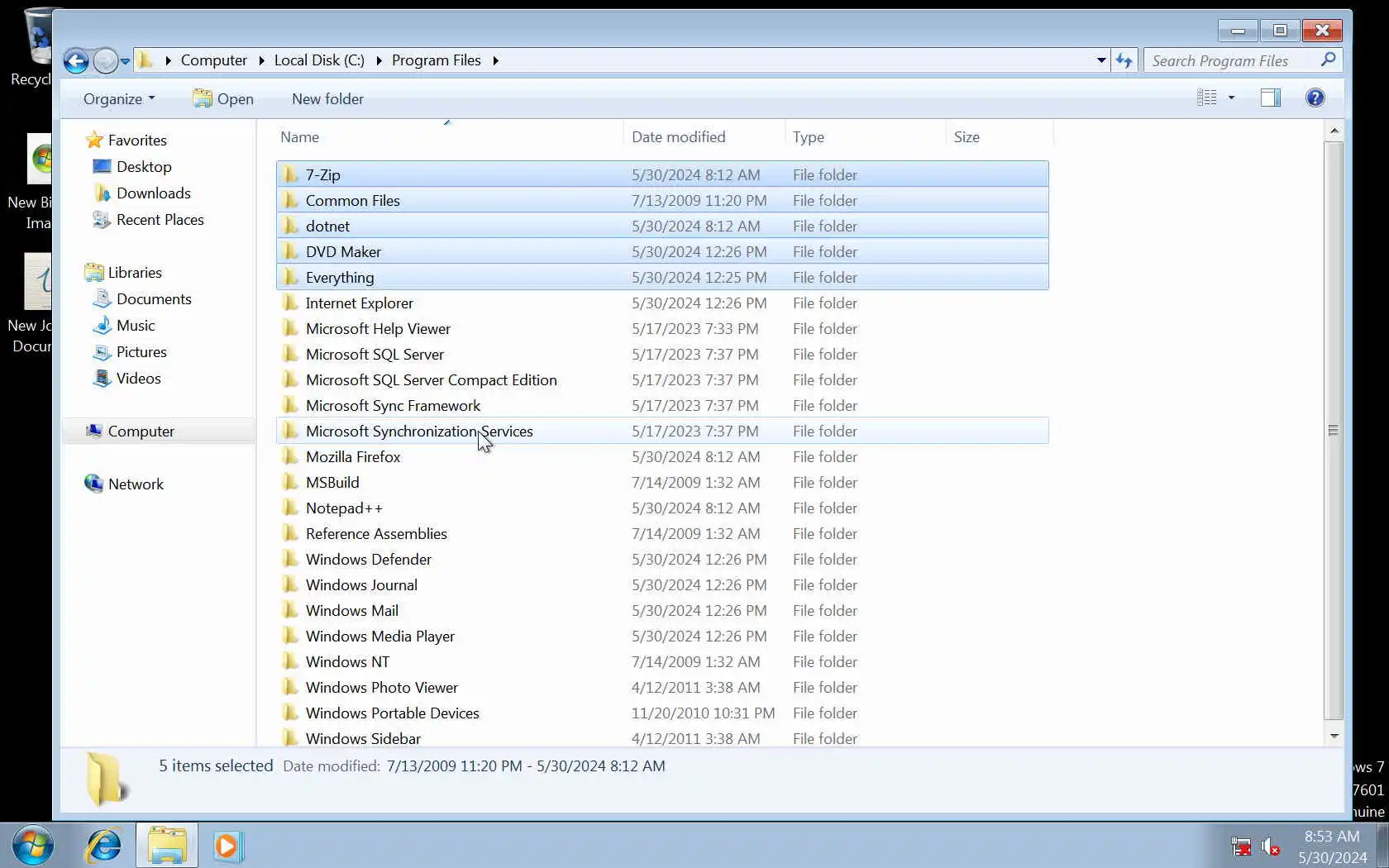1389x868 pixels.
Task: Select the Microsoft Help Viewer folder
Action: pyautogui.click(x=378, y=328)
